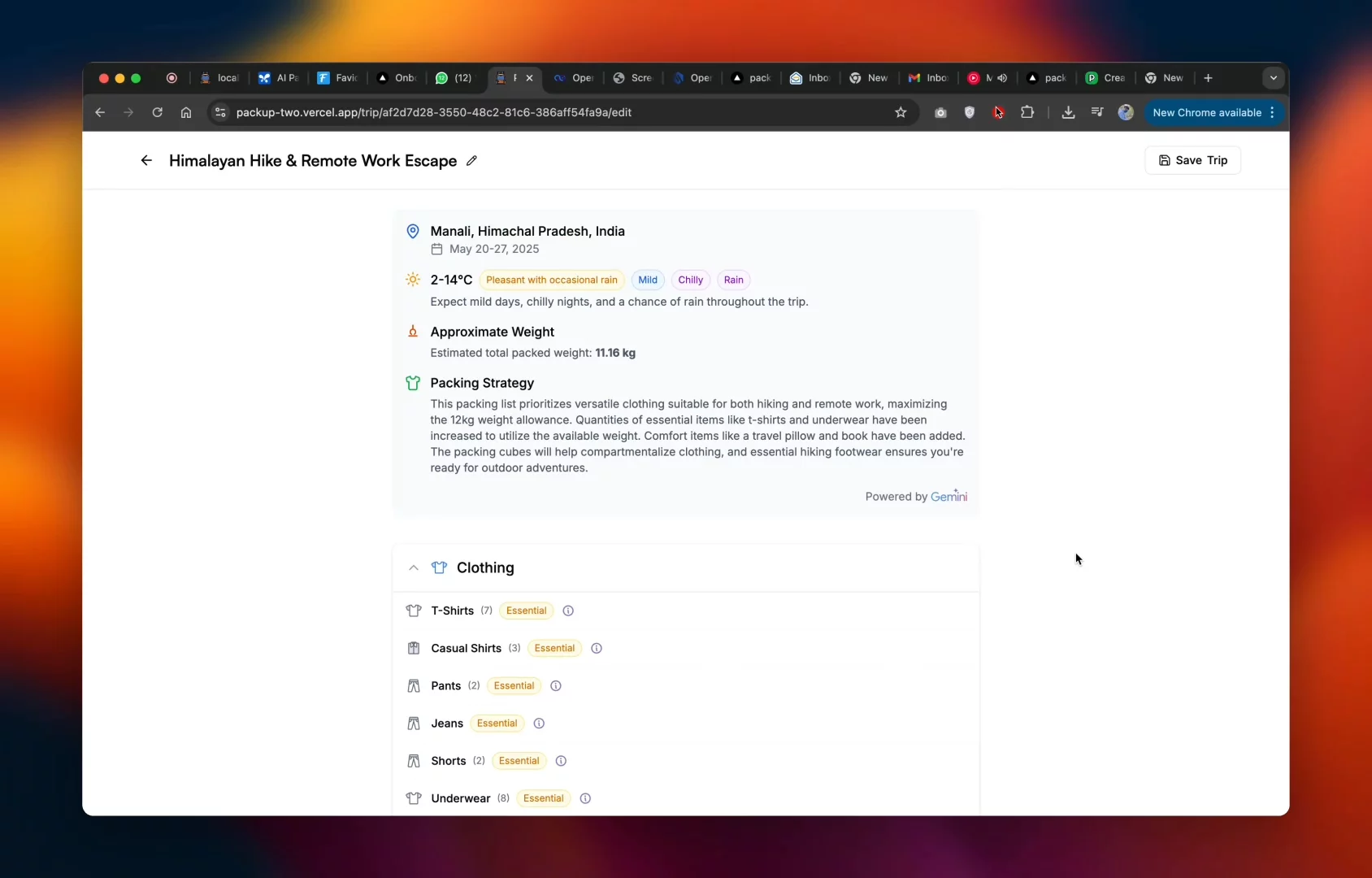Open the Chrome extensions puzzle icon
The height and width of the screenshot is (878, 1372).
pyautogui.click(x=1027, y=113)
